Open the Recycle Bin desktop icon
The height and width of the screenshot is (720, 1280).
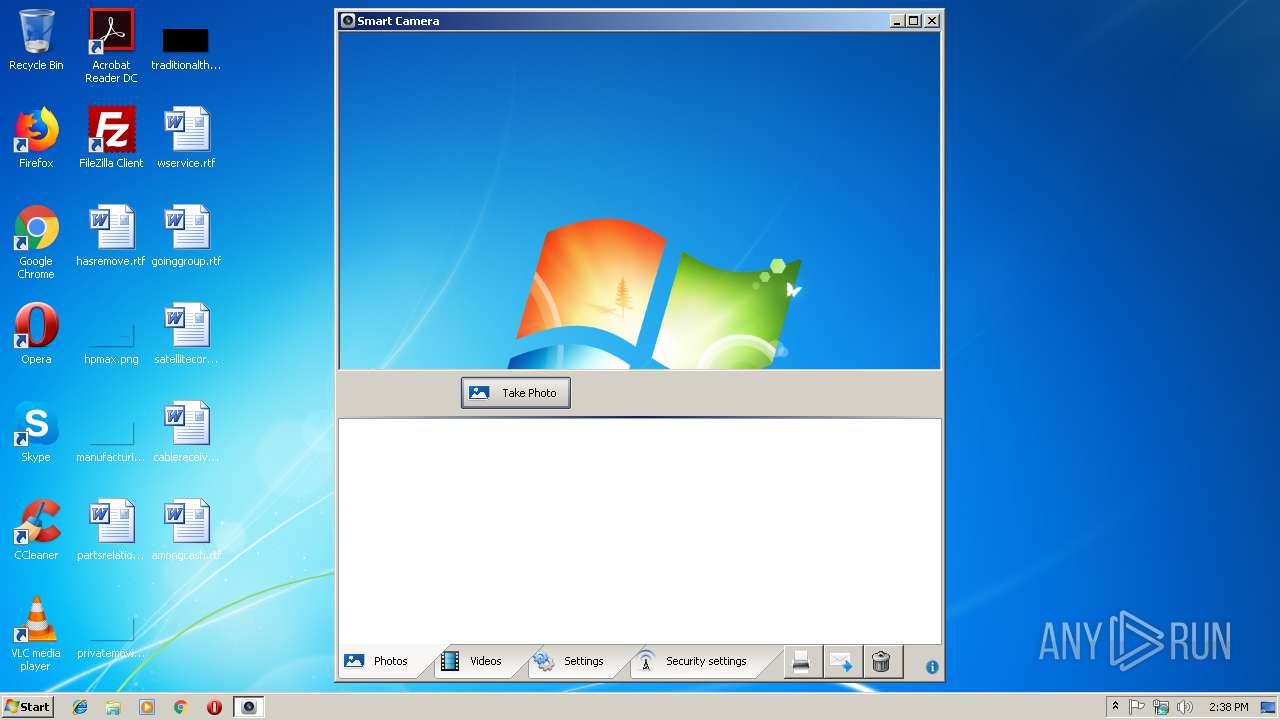point(36,40)
